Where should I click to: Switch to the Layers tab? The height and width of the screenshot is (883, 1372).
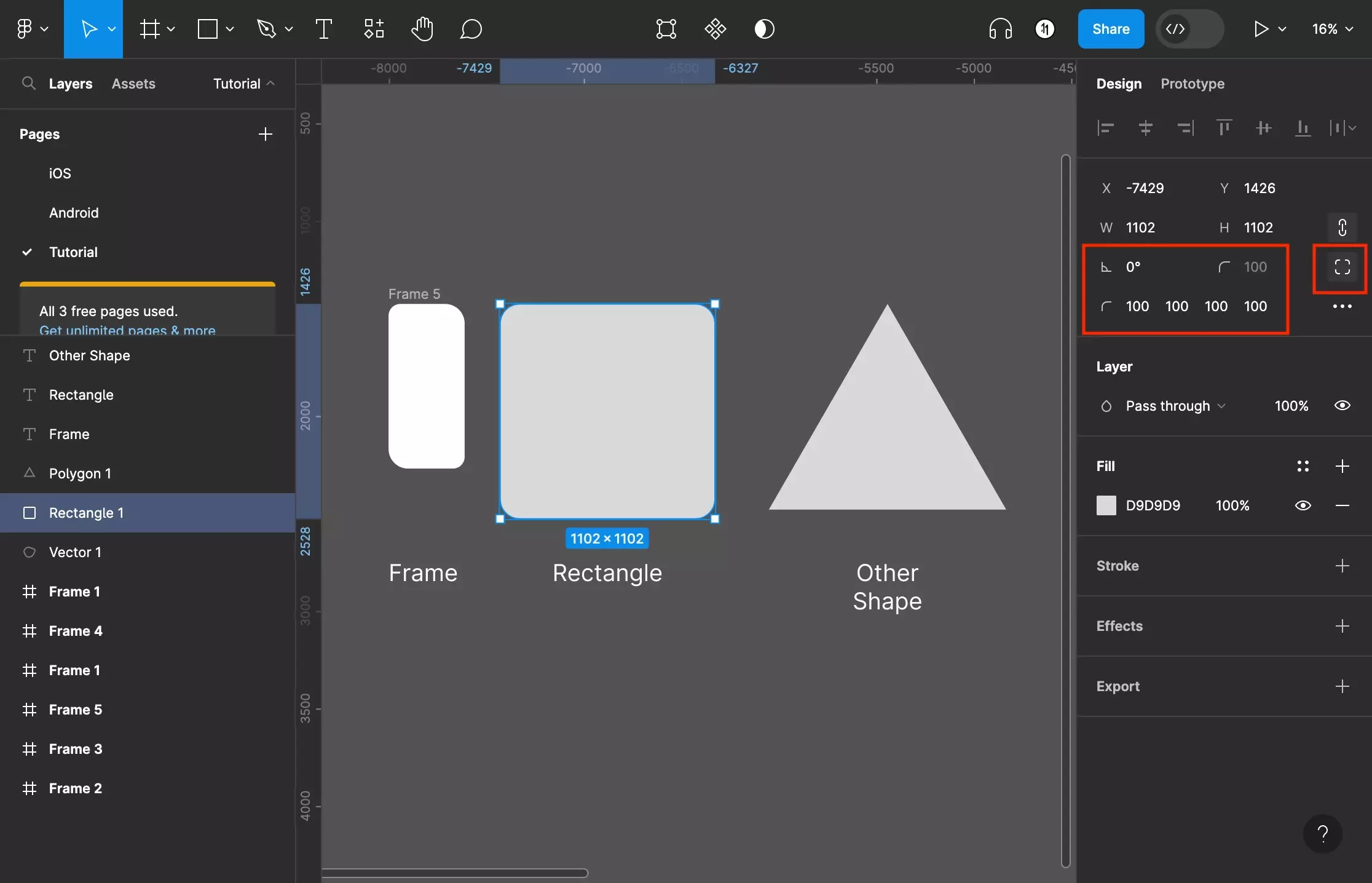(x=71, y=84)
